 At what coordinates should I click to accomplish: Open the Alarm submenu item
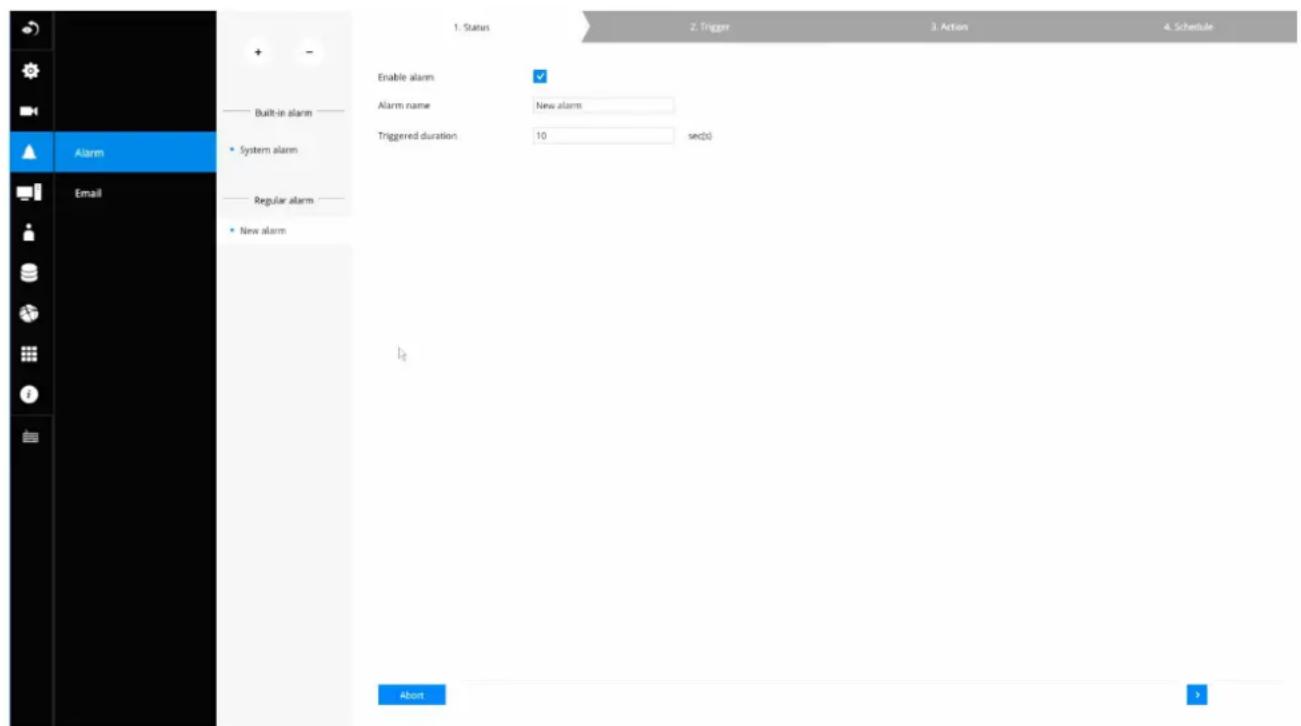tap(135, 152)
